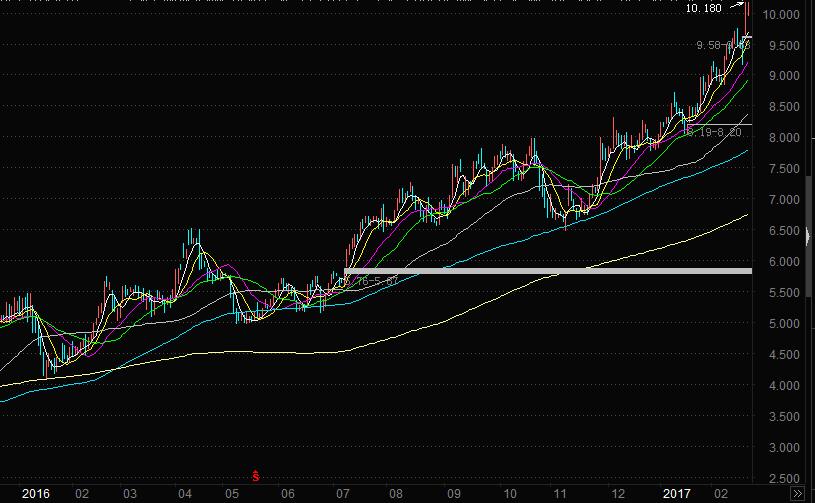
Task: Click the 2017 year label on the time axis
Action: [x=678, y=494]
